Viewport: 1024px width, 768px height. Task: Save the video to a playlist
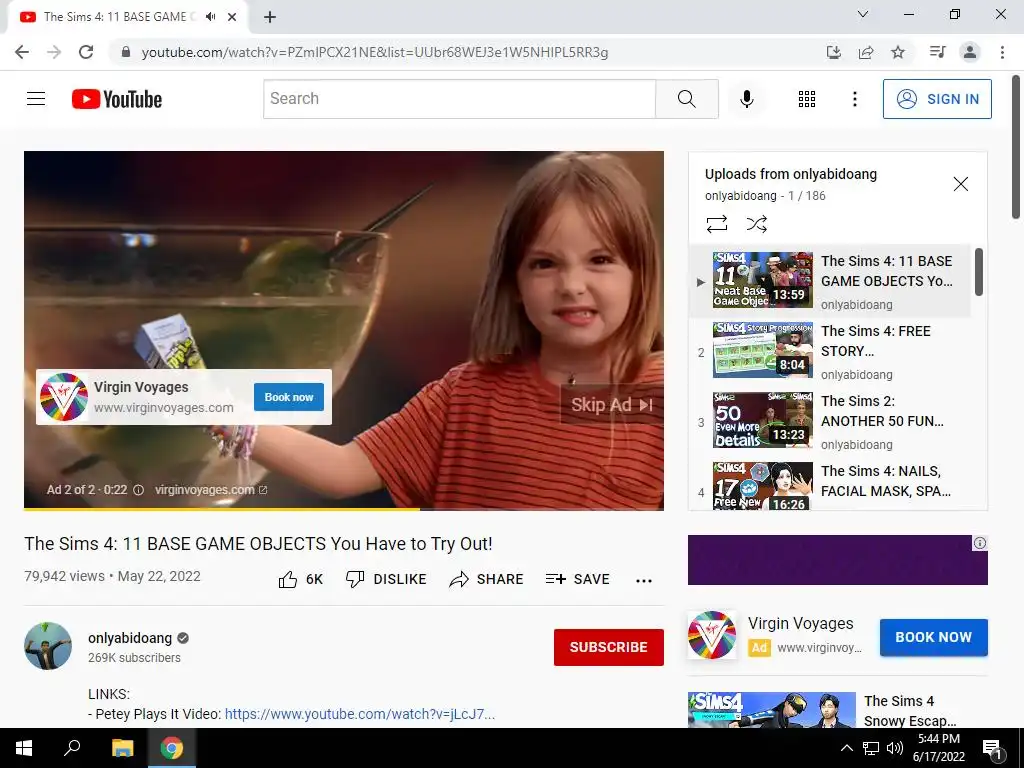(577, 579)
